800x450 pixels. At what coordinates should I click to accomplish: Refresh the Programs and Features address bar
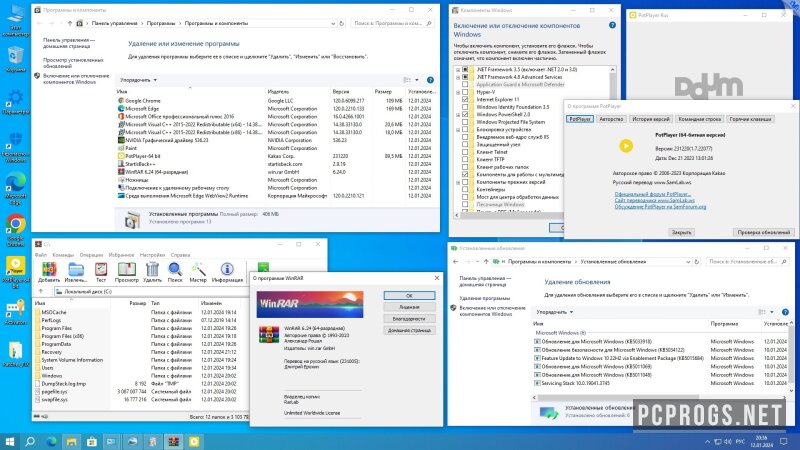(342, 23)
